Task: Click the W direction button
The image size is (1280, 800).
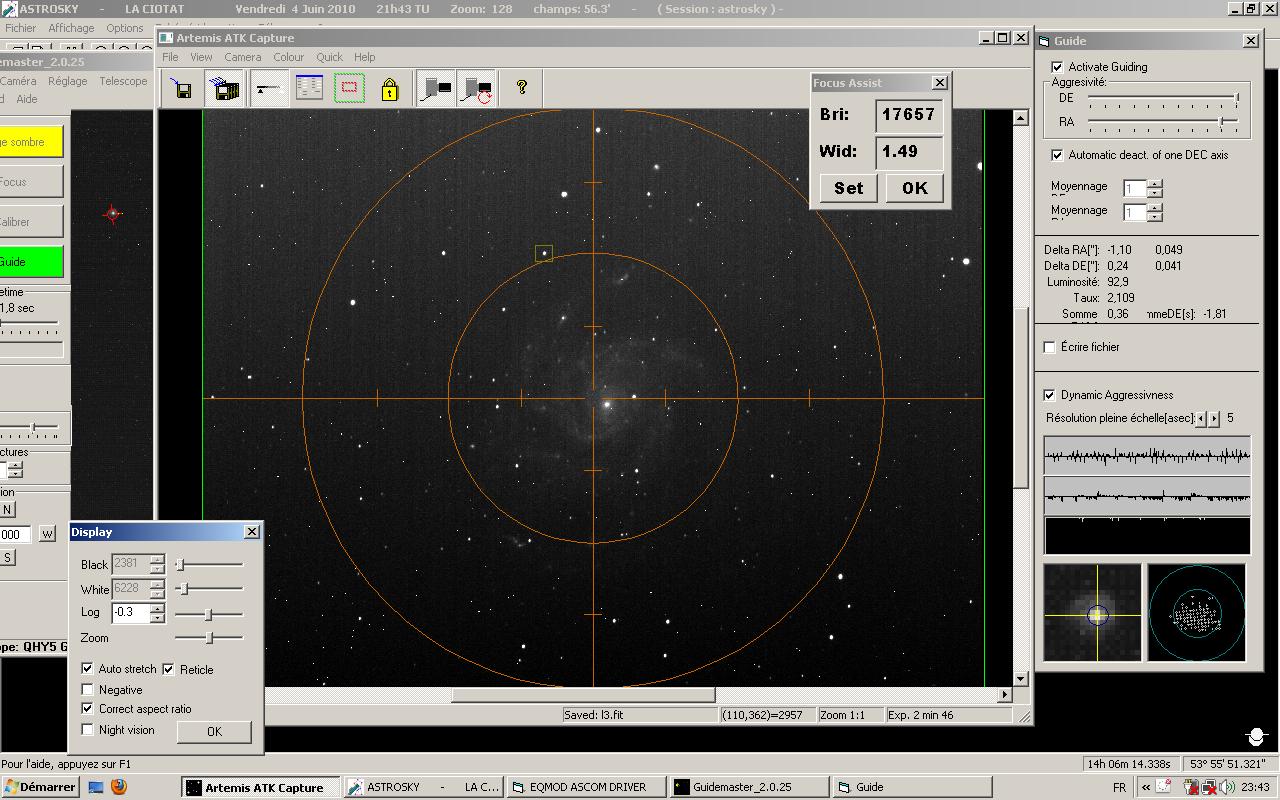Action: coord(47,534)
